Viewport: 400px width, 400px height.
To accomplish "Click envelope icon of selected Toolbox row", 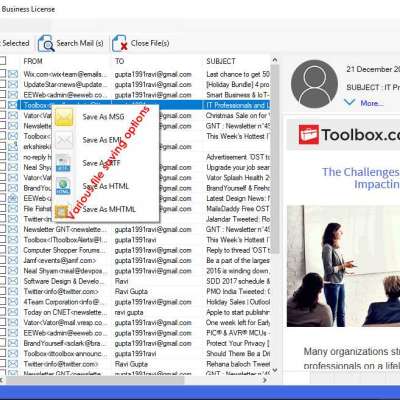I will (13, 105).
